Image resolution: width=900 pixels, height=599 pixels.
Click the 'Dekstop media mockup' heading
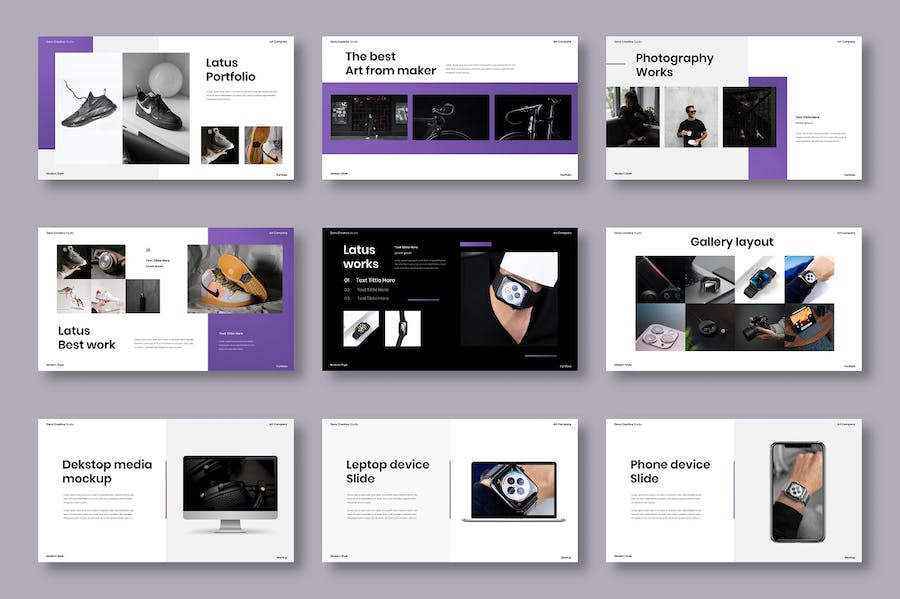[x=107, y=471]
